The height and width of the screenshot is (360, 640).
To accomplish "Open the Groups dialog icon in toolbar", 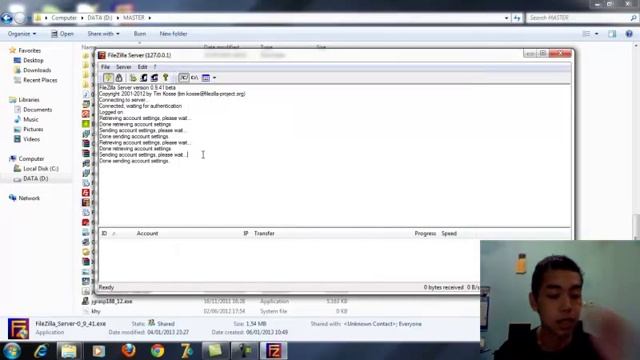I will click(154, 78).
